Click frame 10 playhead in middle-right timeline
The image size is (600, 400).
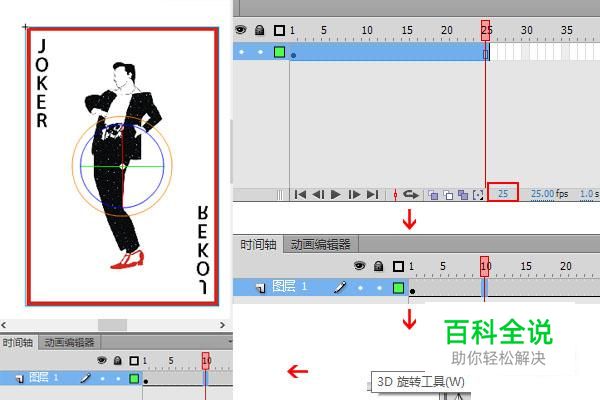coord(484,266)
